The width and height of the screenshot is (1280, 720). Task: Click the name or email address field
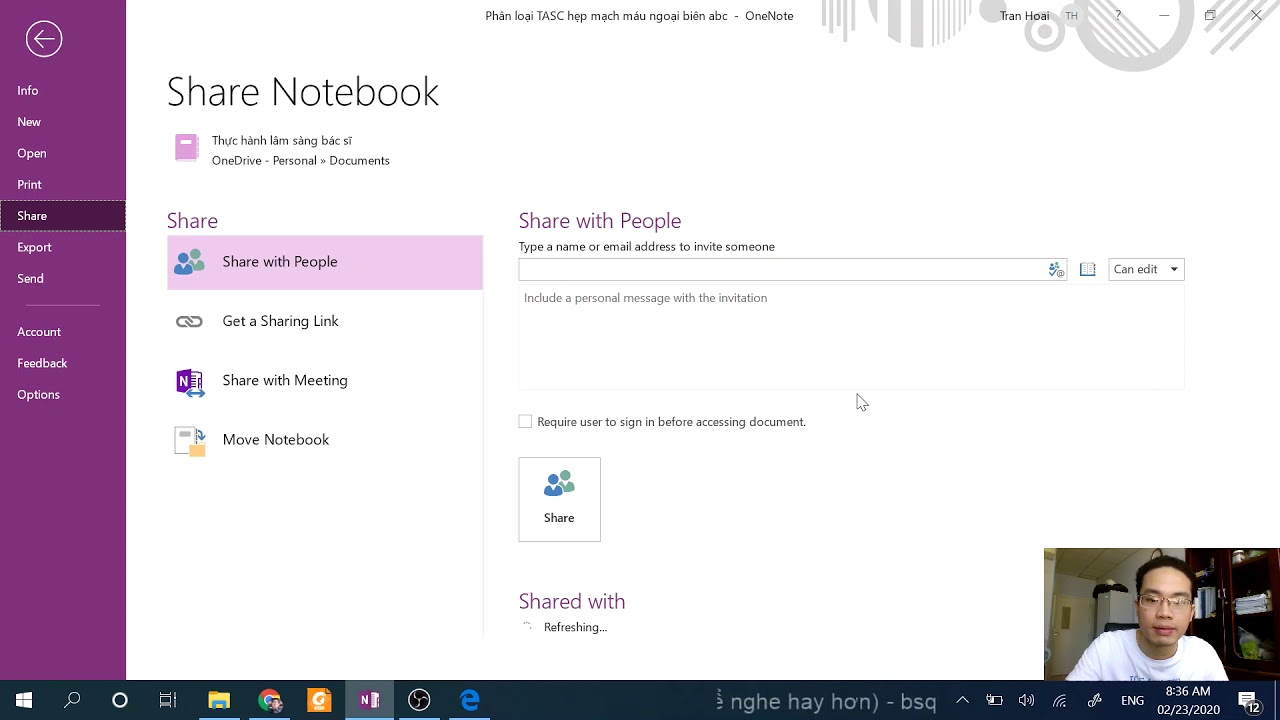tap(782, 269)
